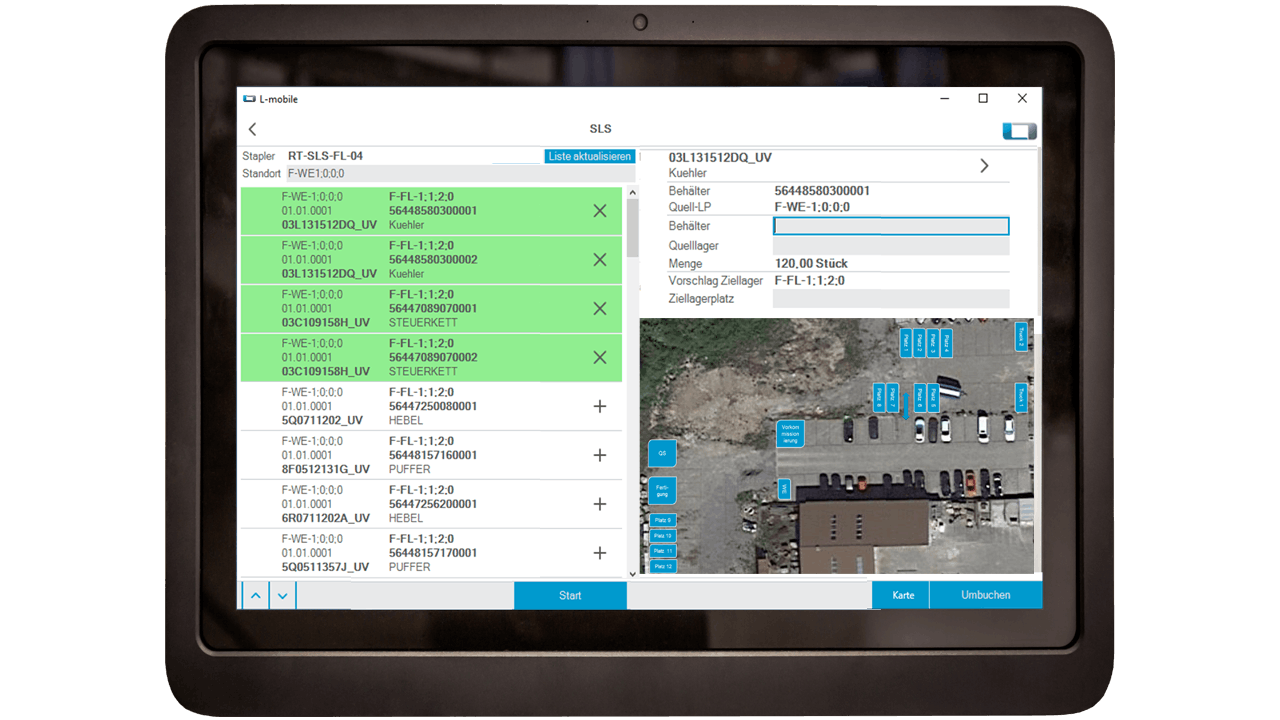Click the Umbuchen button
The width and height of the screenshot is (1280, 720).
pyautogui.click(x=986, y=595)
